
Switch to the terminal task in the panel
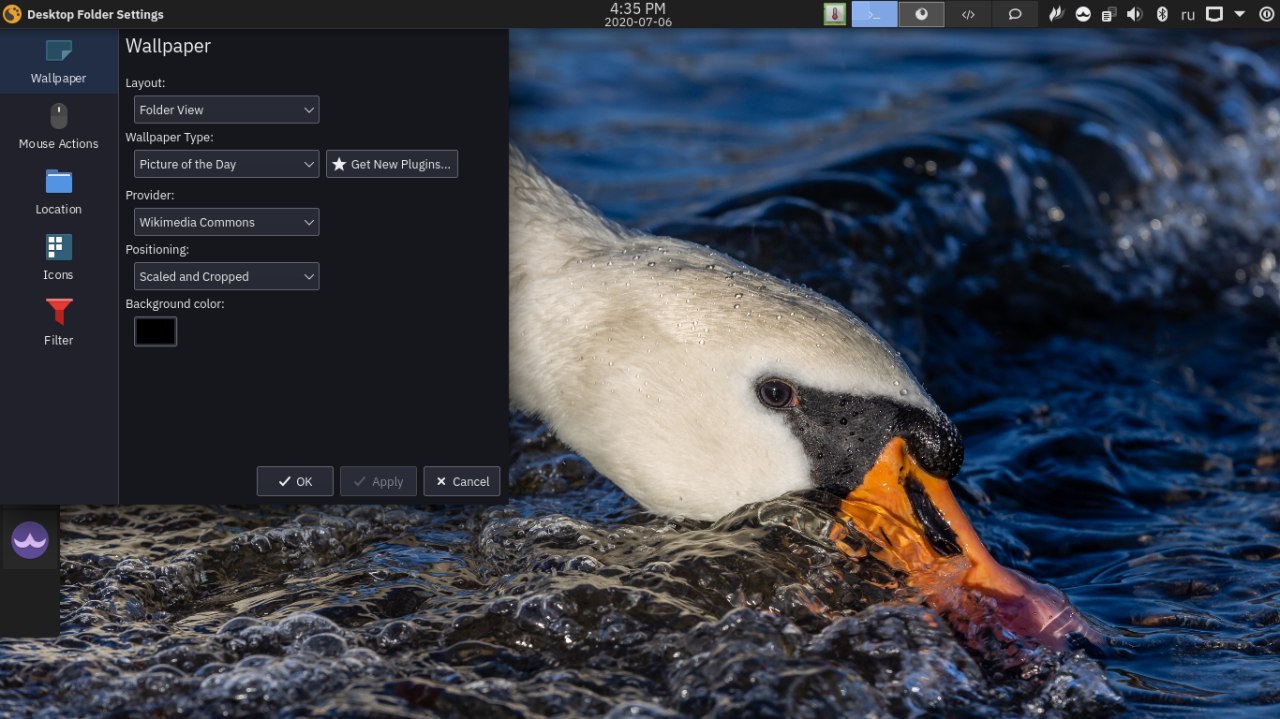pos(874,14)
